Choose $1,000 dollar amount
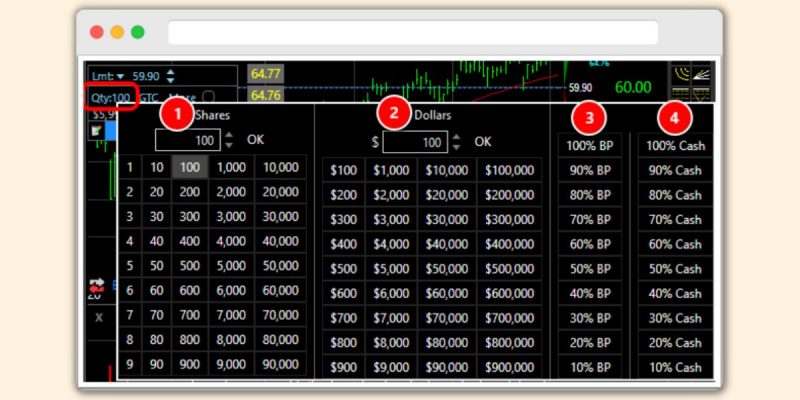This screenshot has width=800, height=400. pyautogui.click(x=391, y=170)
